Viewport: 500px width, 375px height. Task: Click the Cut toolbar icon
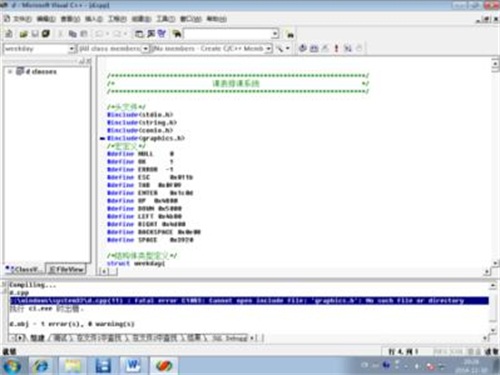(60, 34)
